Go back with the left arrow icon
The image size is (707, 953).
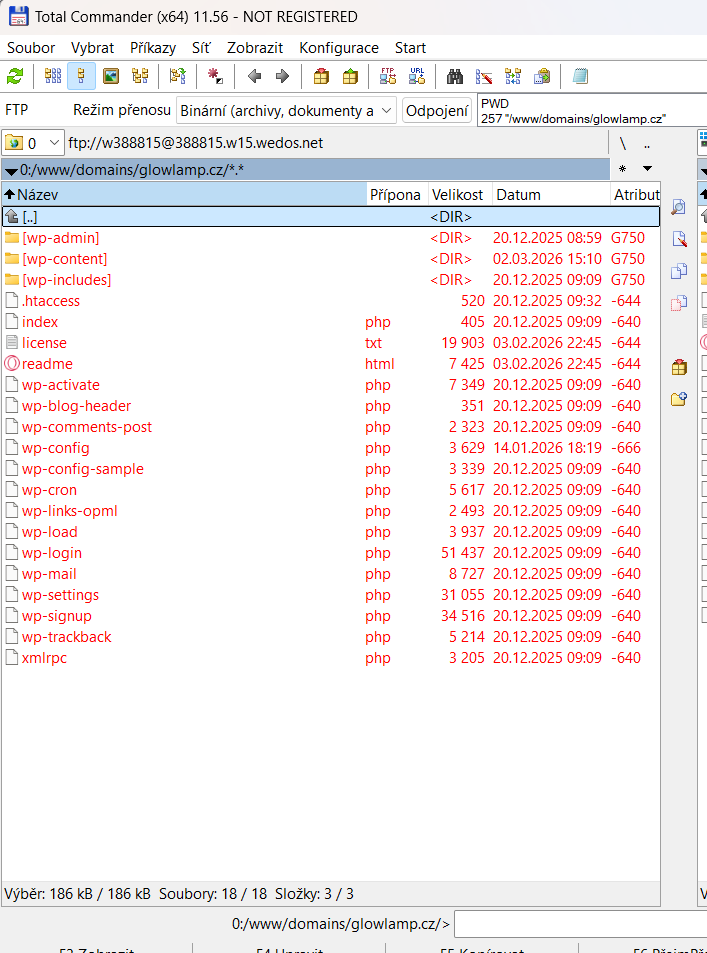click(x=254, y=76)
